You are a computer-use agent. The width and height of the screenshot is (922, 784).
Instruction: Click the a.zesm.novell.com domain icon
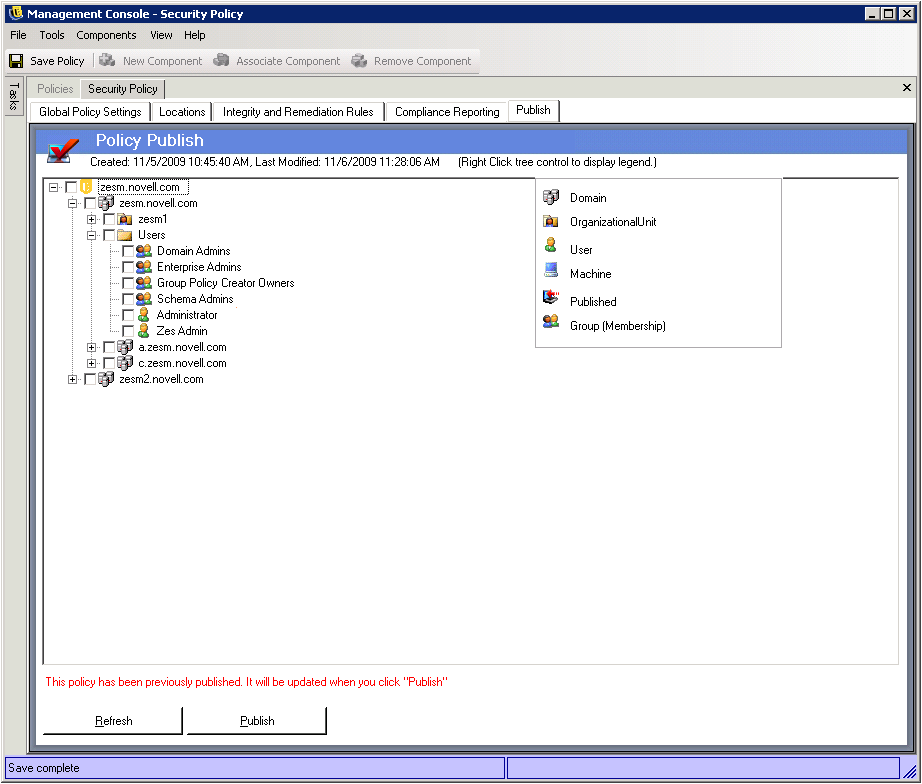[x=125, y=347]
